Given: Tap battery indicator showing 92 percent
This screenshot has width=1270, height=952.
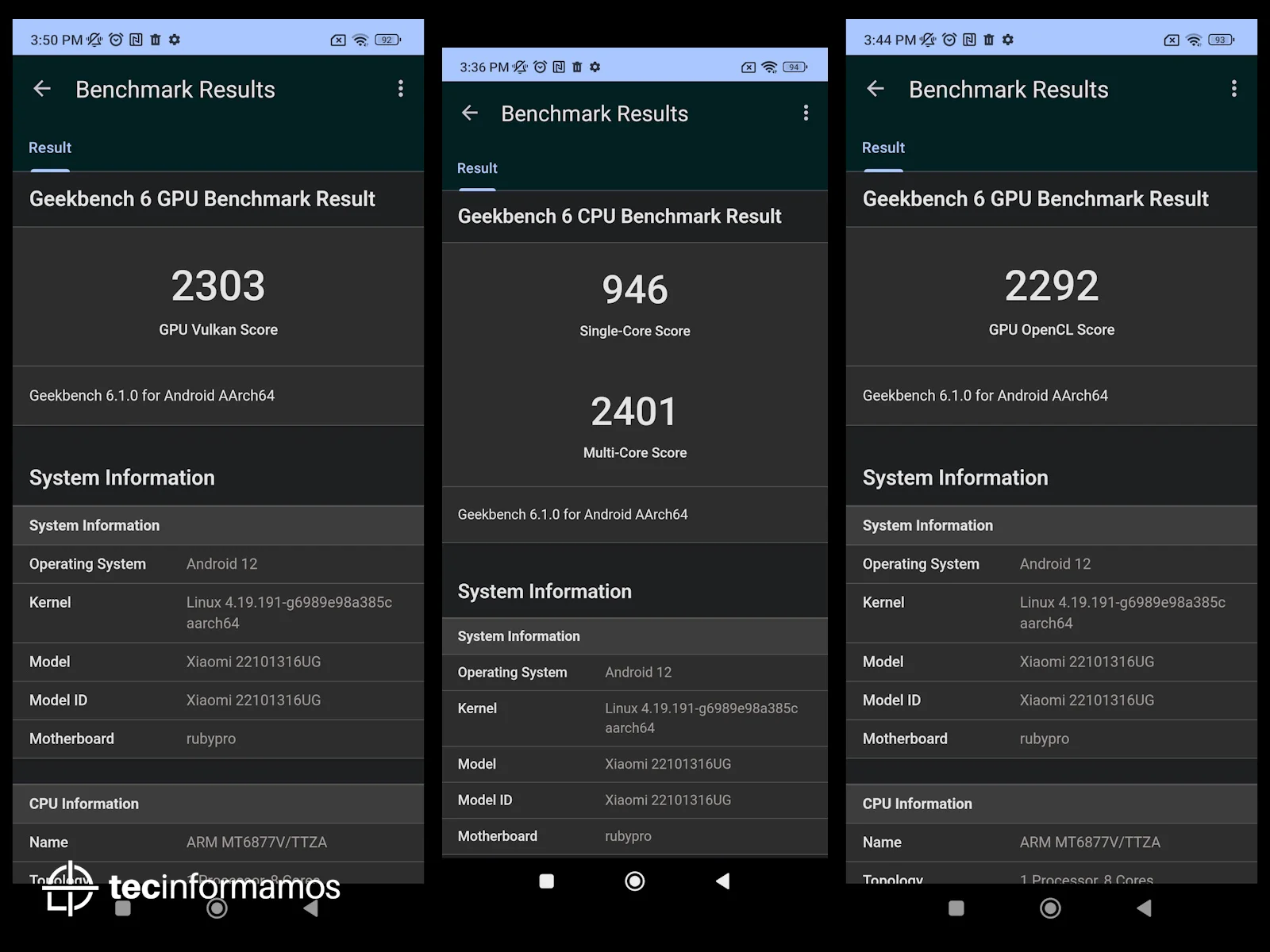Looking at the screenshot, I should click(x=387, y=40).
